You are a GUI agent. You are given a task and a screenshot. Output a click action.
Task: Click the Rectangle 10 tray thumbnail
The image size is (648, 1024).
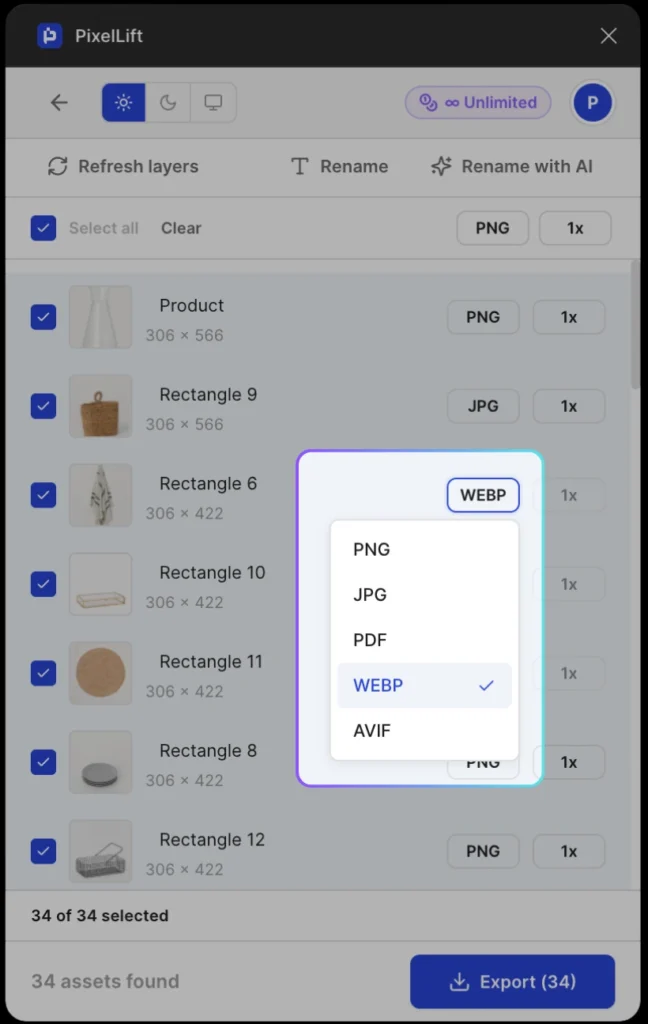coord(101,584)
